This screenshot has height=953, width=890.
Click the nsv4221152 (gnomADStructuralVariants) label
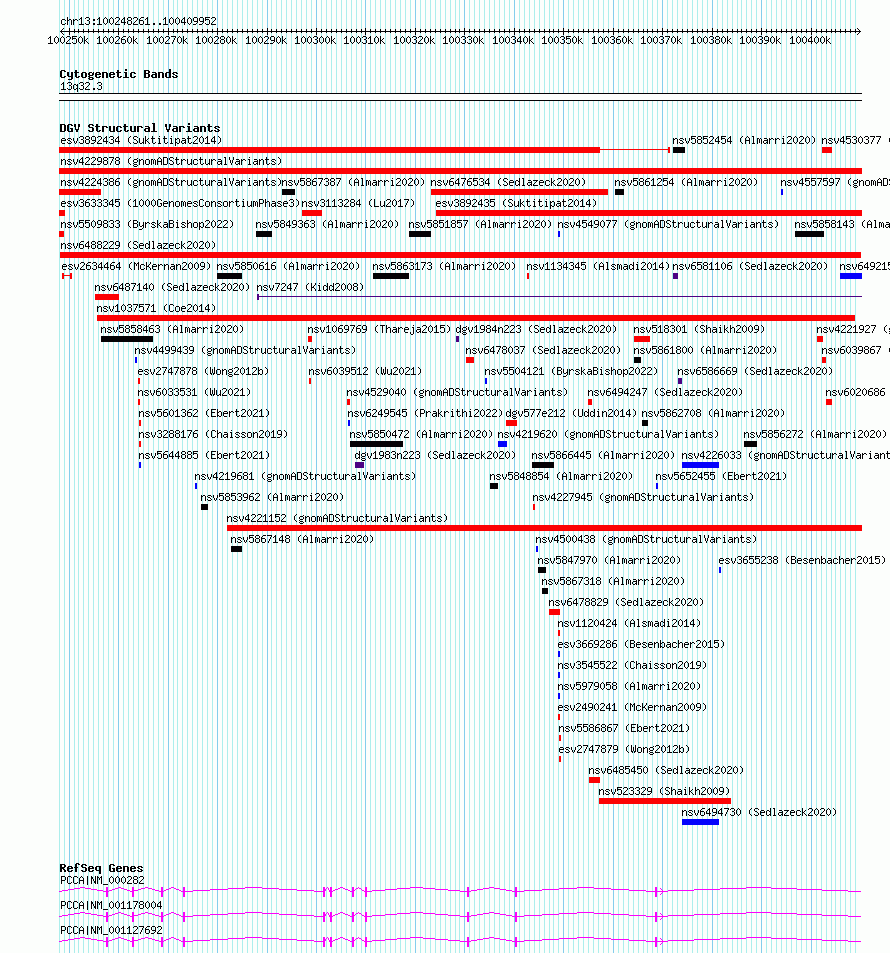[x=337, y=518]
